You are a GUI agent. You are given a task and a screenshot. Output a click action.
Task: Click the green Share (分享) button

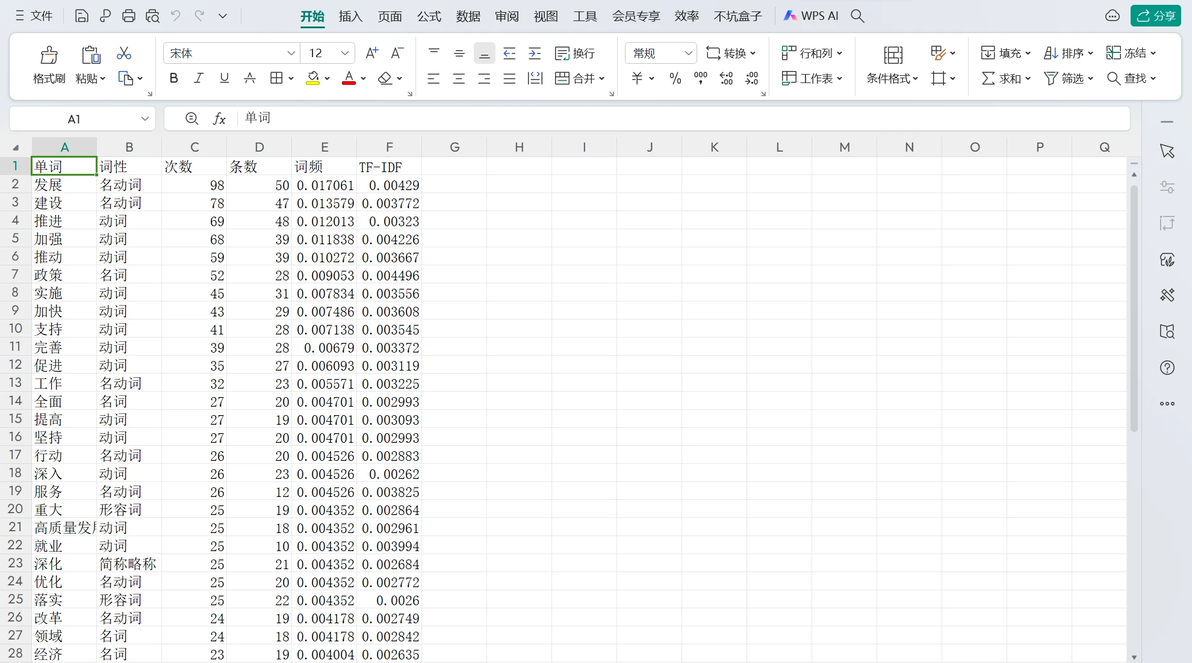pyautogui.click(x=1156, y=16)
